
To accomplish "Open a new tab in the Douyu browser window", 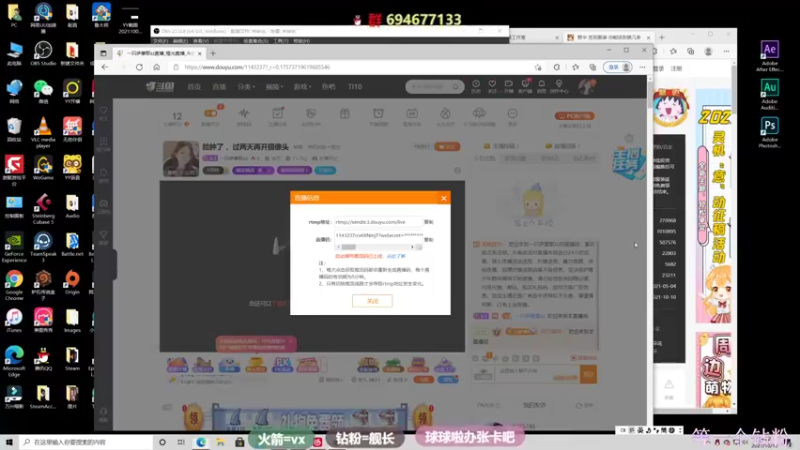I will pyautogui.click(x=213, y=53).
